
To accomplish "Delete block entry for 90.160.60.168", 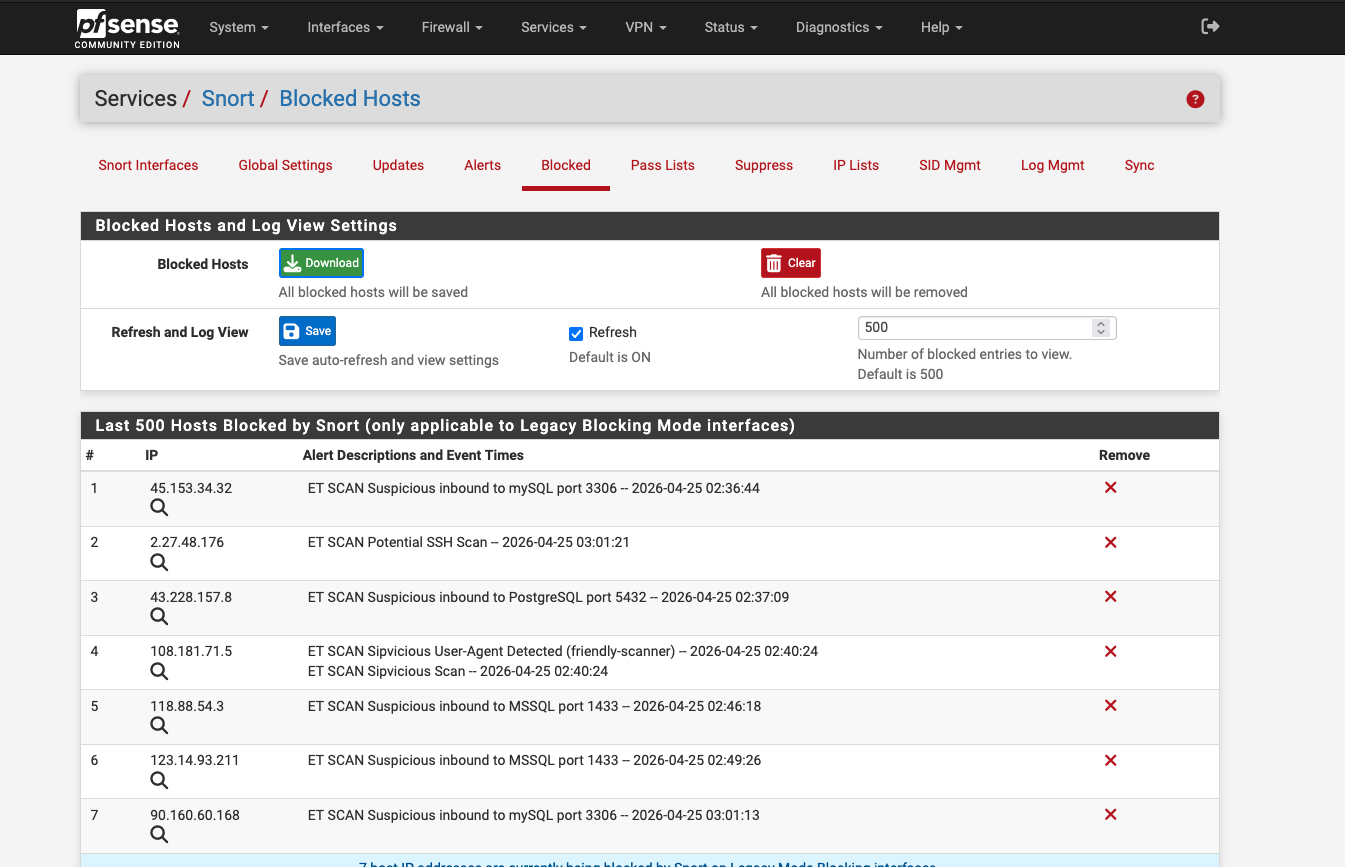I will click(1110, 815).
